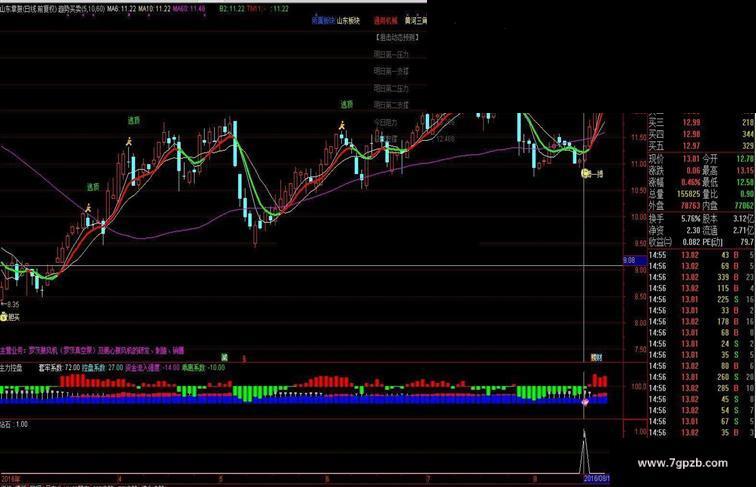Click the 总量 value 155825
The image size is (756, 487).
[x=688, y=194]
